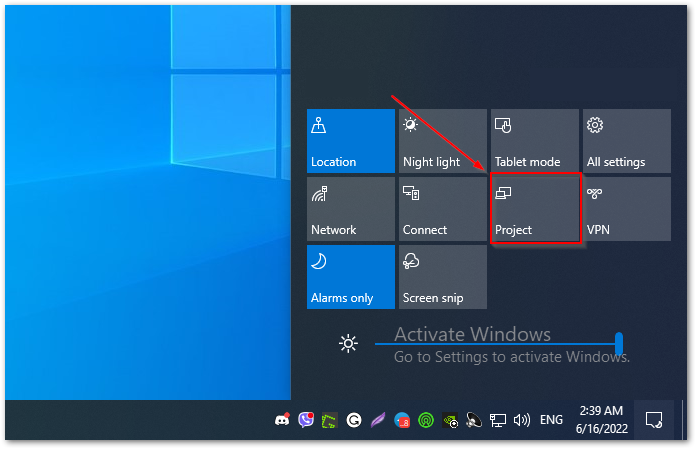Start a Screen snip from quick actions

click(443, 277)
